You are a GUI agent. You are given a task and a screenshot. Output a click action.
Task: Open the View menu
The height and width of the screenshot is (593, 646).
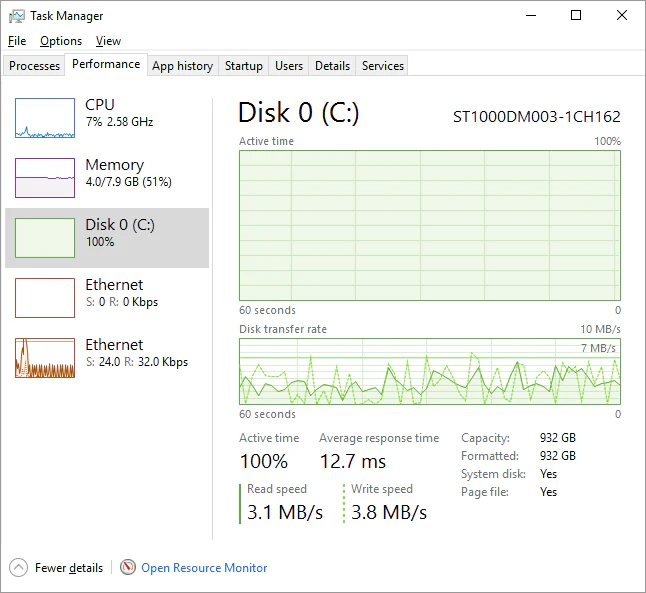click(108, 41)
